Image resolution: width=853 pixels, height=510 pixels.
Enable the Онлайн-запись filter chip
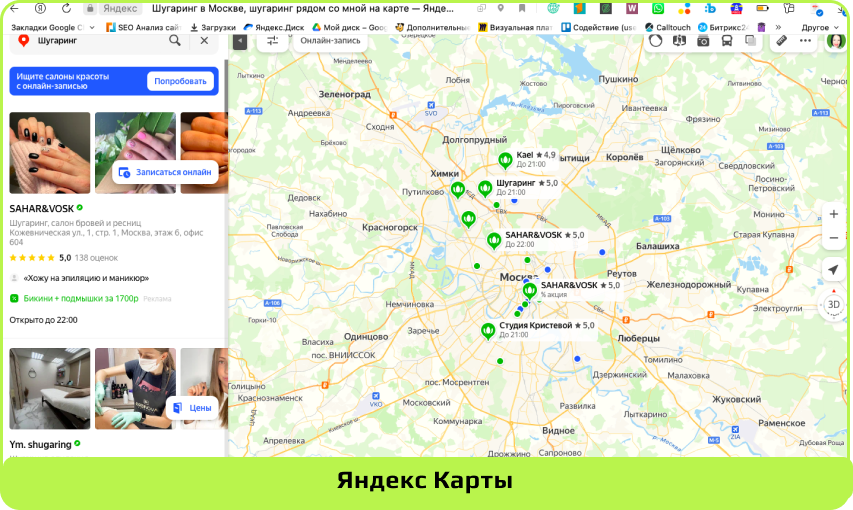pyautogui.click(x=330, y=41)
